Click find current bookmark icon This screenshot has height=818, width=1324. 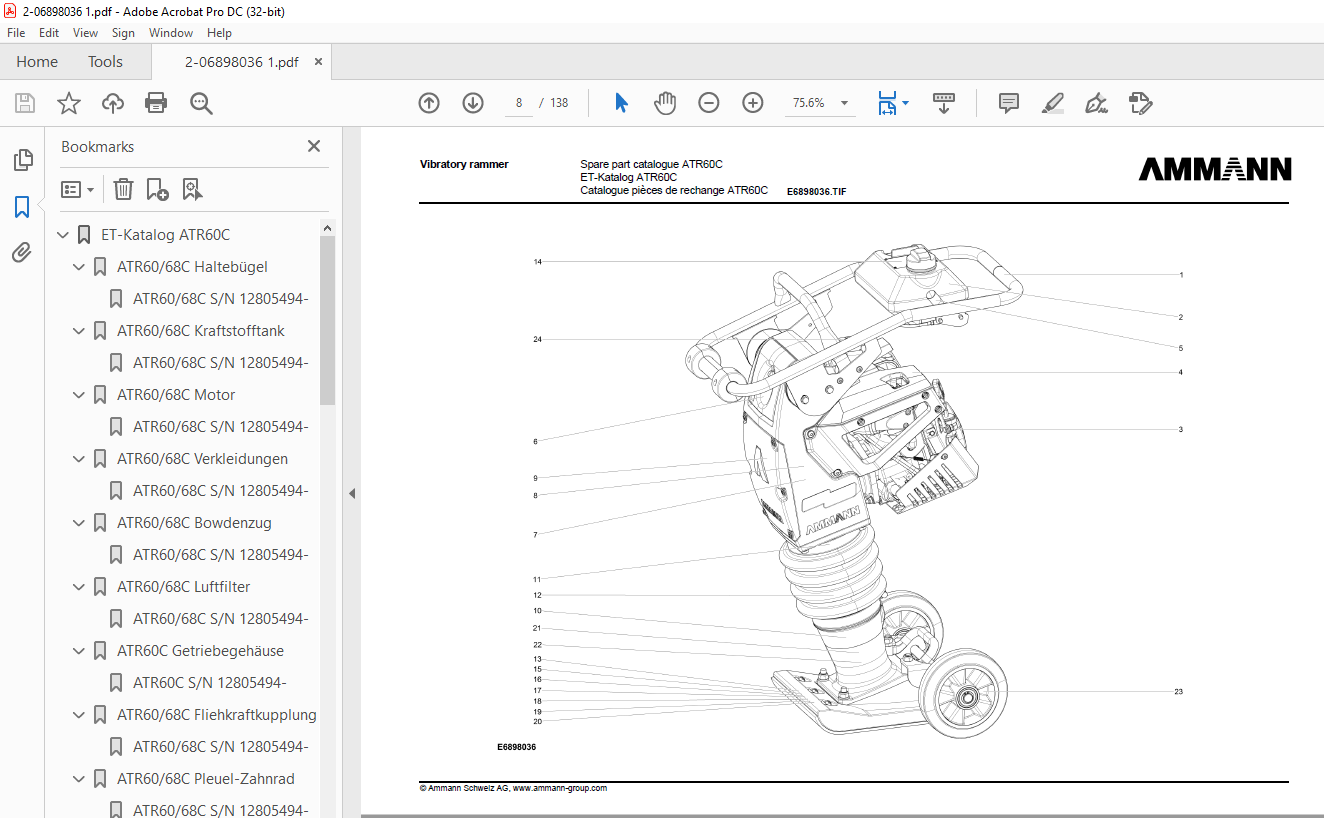192,189
